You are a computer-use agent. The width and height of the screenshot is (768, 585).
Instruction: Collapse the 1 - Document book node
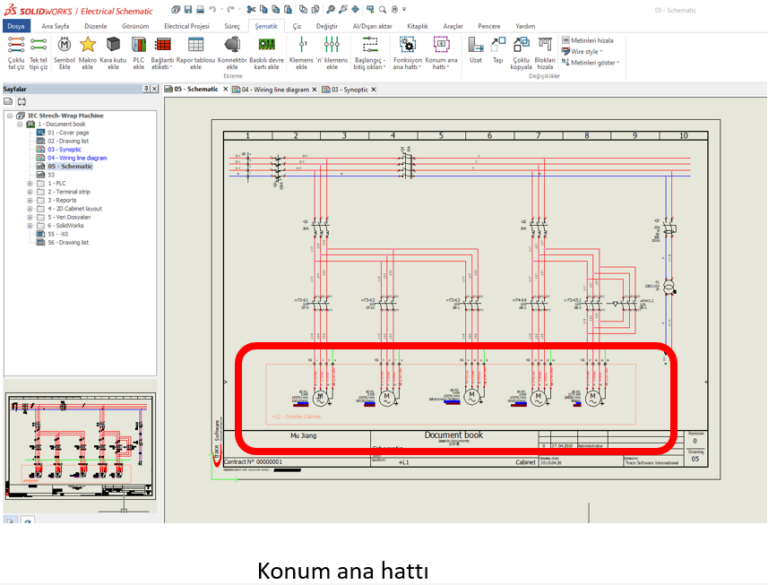point(20,124)
